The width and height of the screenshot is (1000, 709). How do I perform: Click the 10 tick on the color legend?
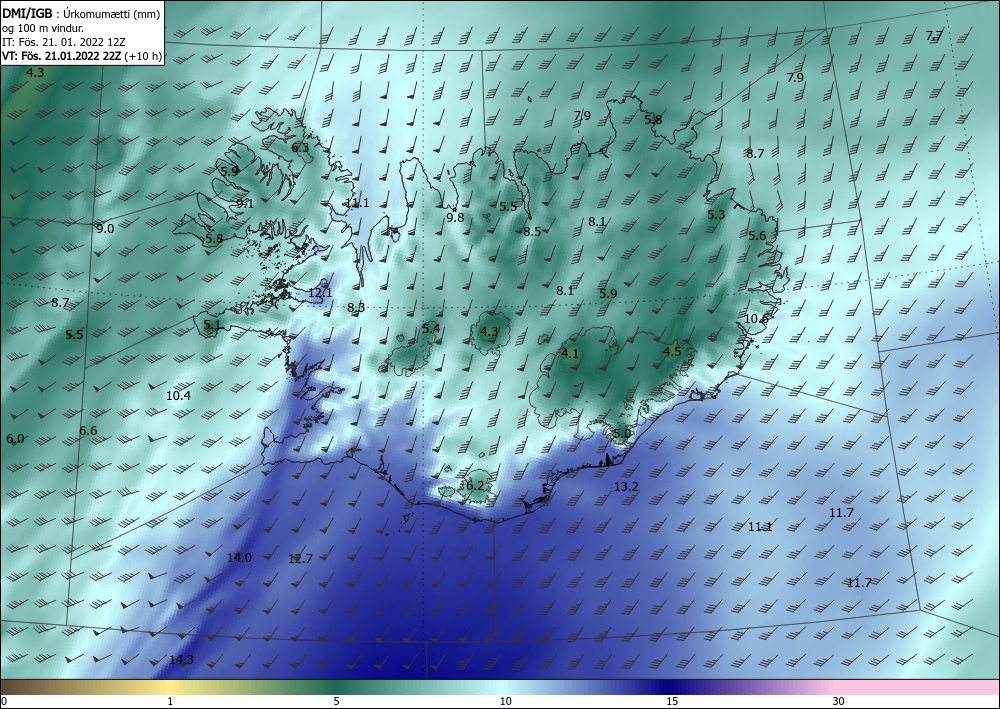(505, 702)
